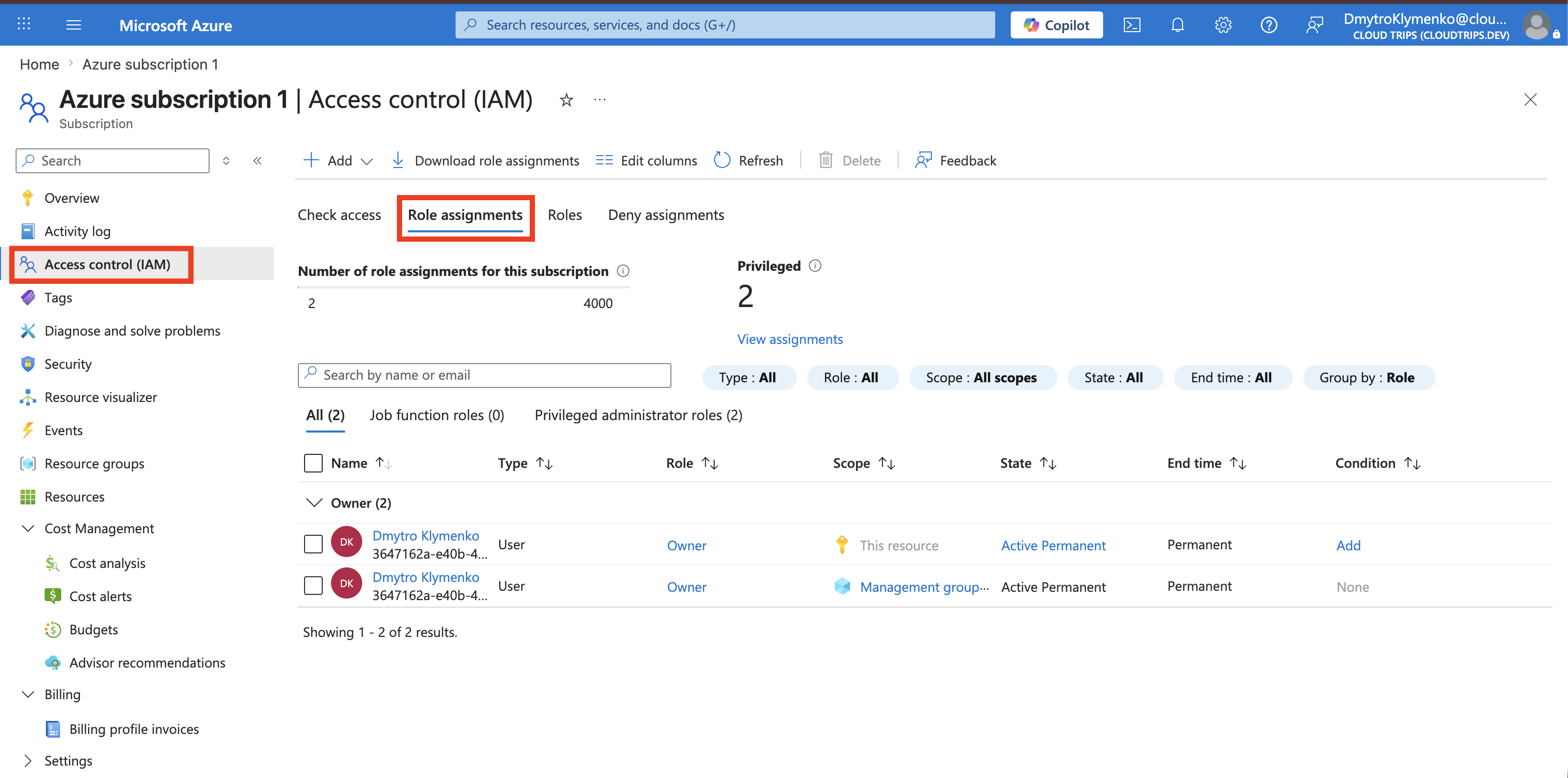Switch to the Deny assignments tab
The height and width of the screenshot is (778, 1568).
click(666, 215)
